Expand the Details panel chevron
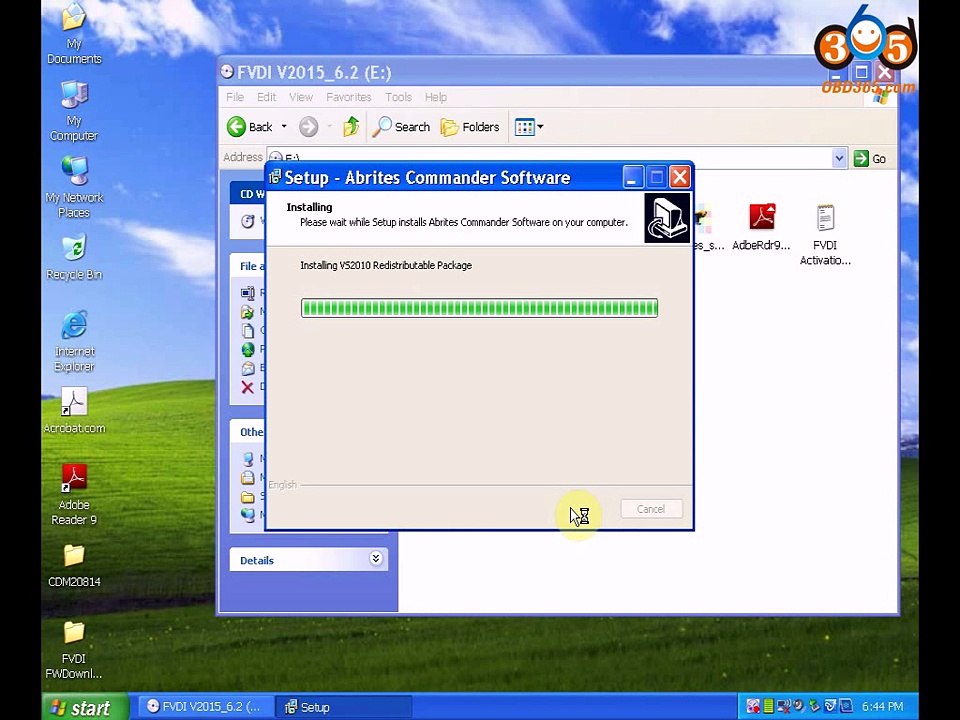The image size is (960, 720). click(x=376, y=560)
